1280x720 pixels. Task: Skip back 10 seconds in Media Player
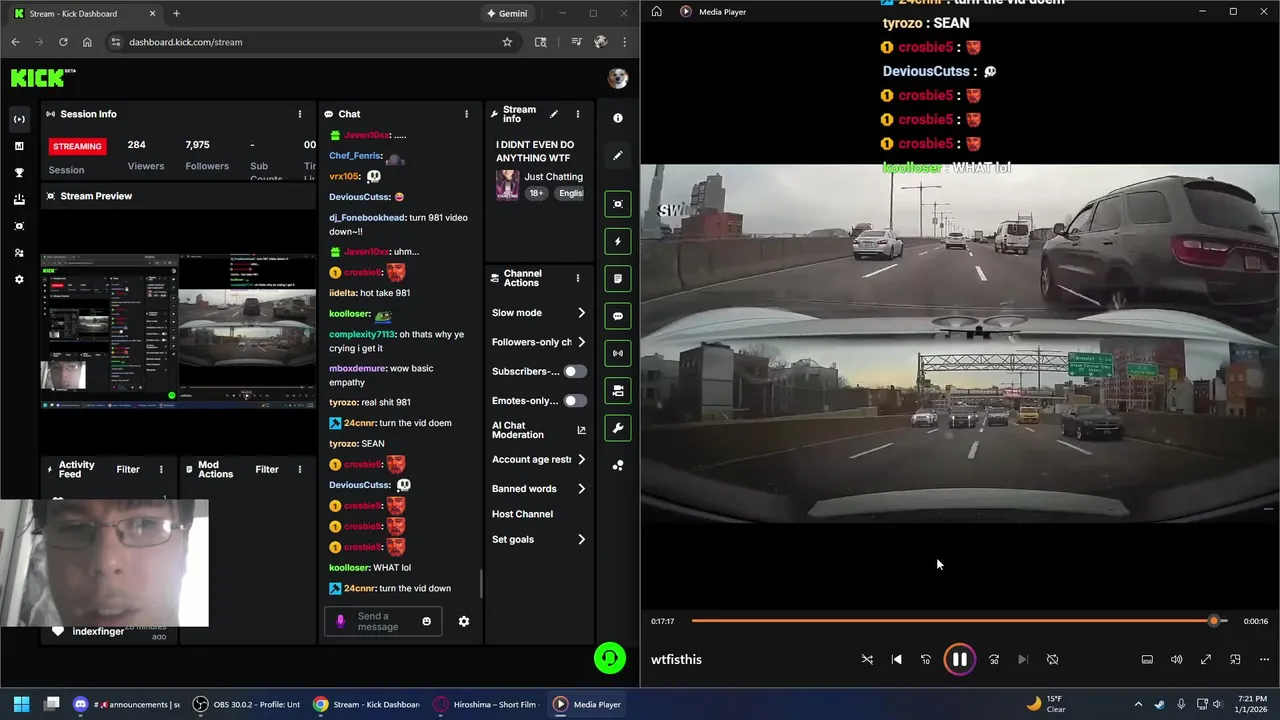click(x=926, y=659)
